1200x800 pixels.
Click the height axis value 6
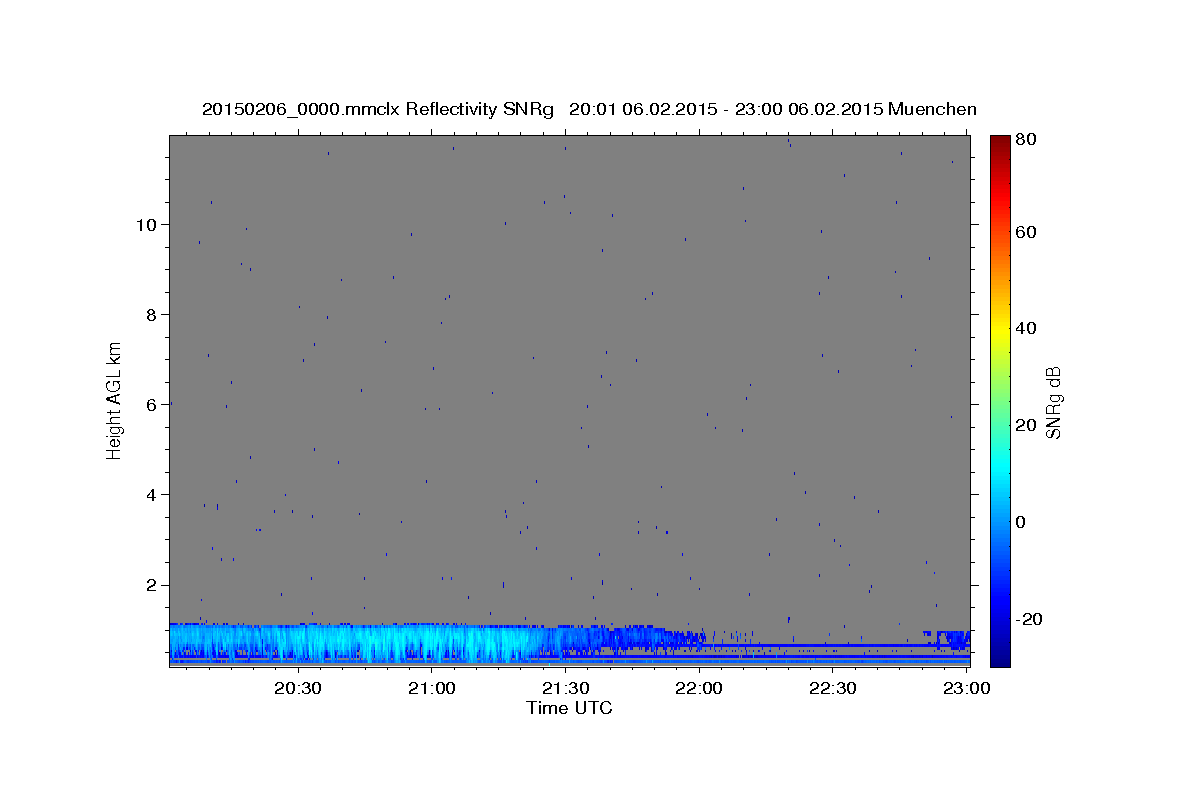(x=152, y=404)
